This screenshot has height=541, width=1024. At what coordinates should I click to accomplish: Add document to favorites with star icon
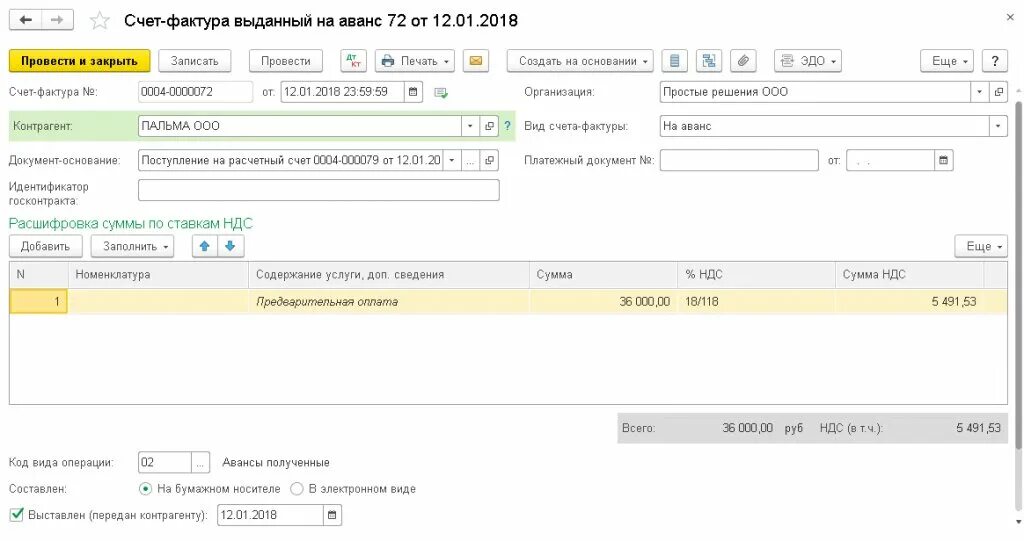(x=99, y=20)
